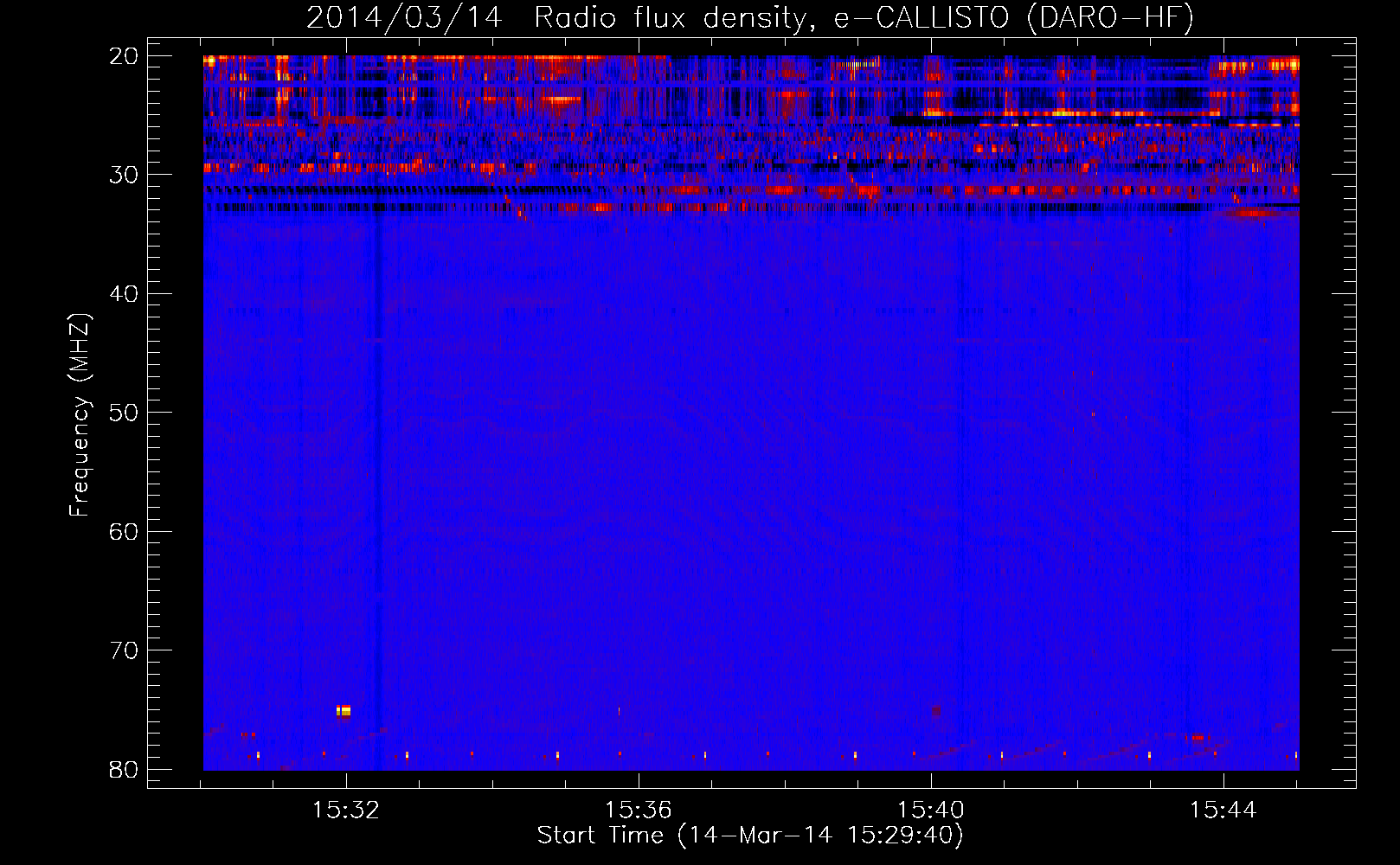This screenshot has width=1400, height=865.
Task: Click the '15:40' time tick label
Action: 931,811
